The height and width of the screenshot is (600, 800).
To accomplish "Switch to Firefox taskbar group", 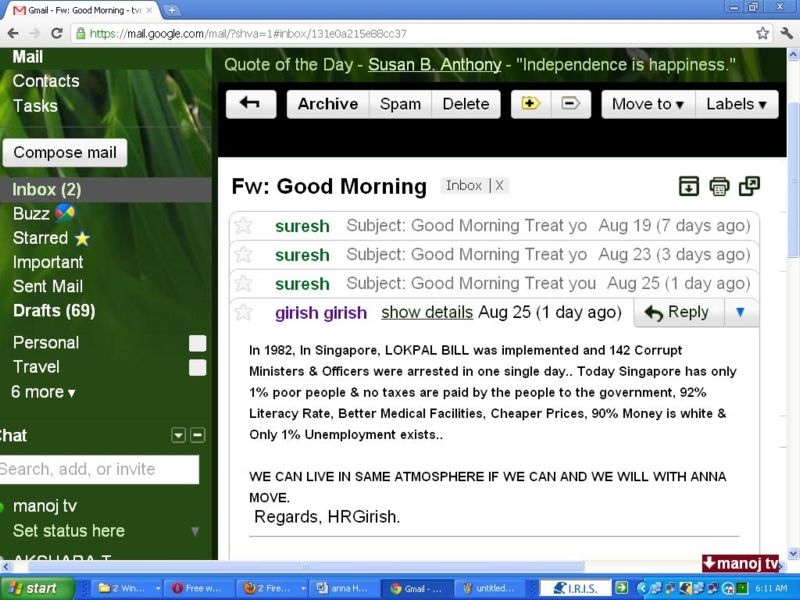I will 274,588.
